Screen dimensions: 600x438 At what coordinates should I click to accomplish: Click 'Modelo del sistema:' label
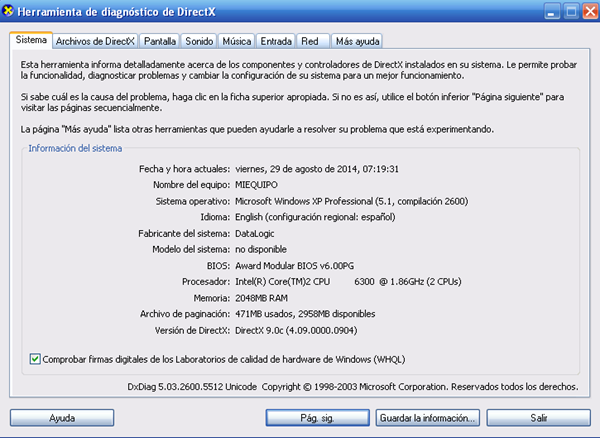191,249
